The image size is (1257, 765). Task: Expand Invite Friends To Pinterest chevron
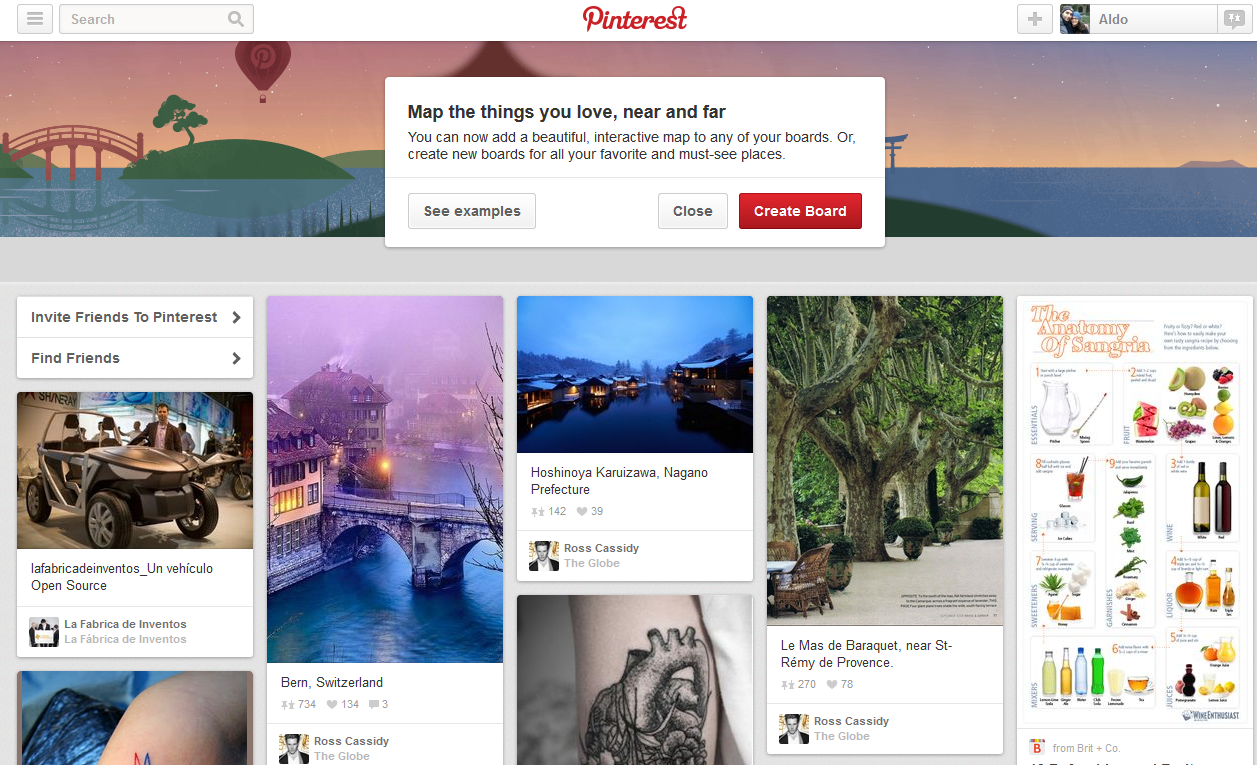coord(236,317)
